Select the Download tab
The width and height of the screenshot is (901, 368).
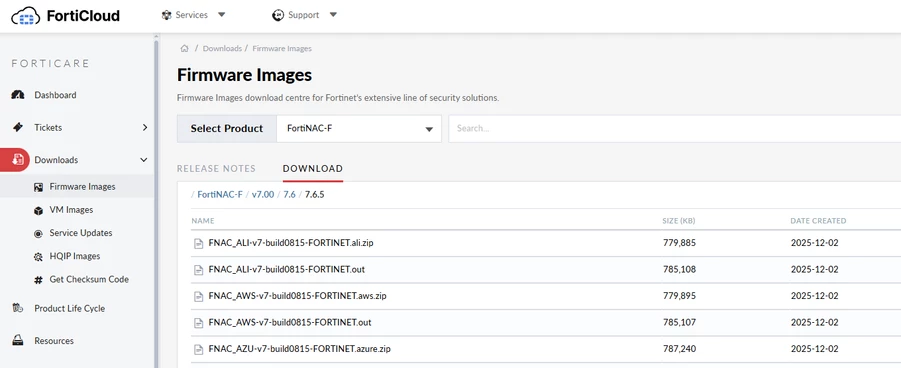(x=313, y=168)
